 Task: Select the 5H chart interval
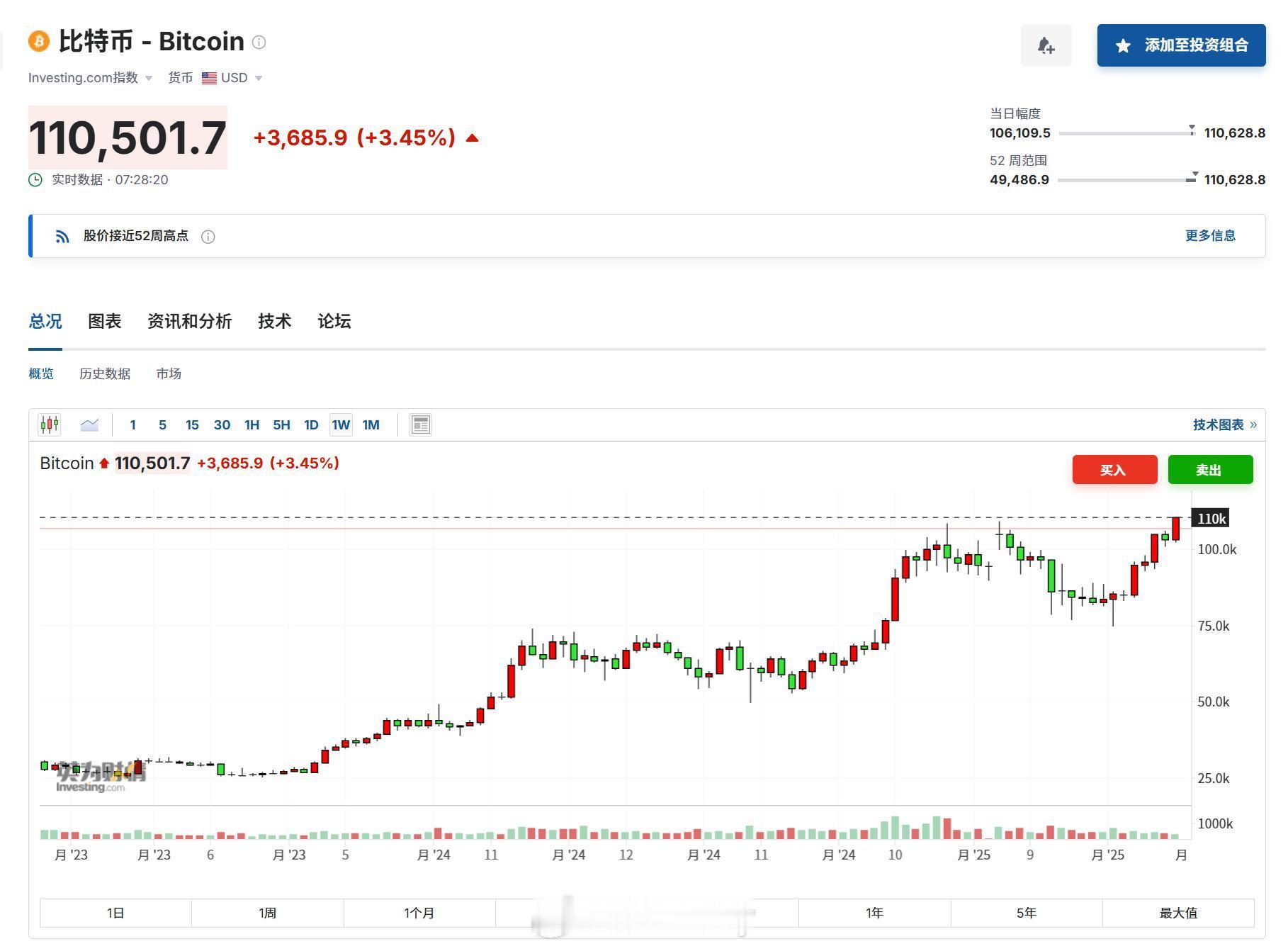coord(281,425)
